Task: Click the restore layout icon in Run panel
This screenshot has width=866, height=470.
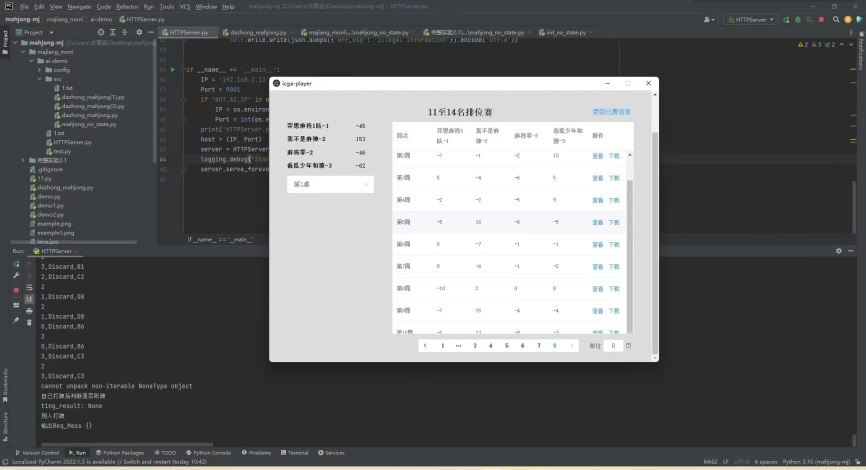Action: point(16,305)
